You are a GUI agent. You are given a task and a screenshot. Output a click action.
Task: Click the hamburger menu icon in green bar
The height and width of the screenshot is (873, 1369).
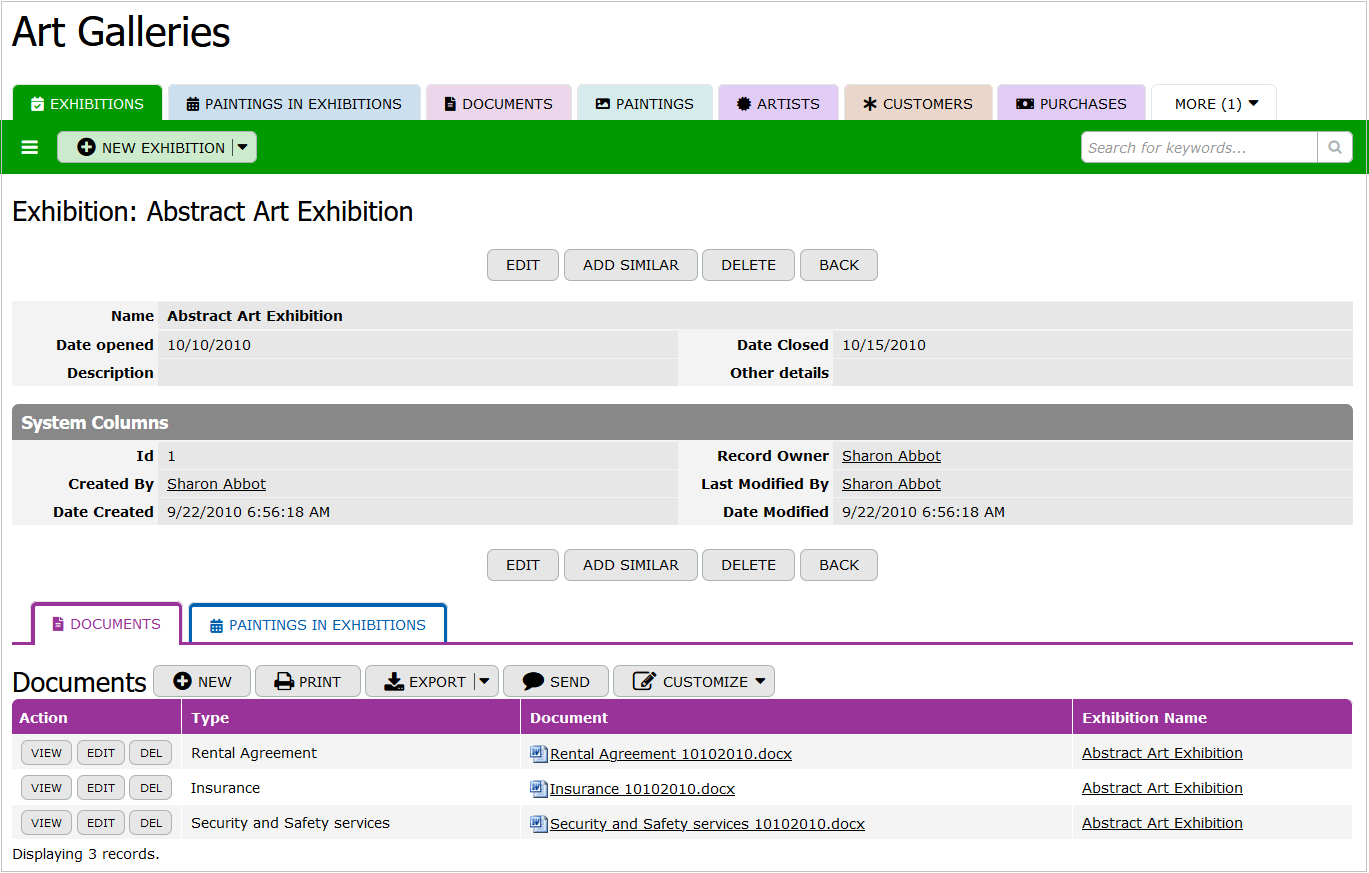point(30,148)
